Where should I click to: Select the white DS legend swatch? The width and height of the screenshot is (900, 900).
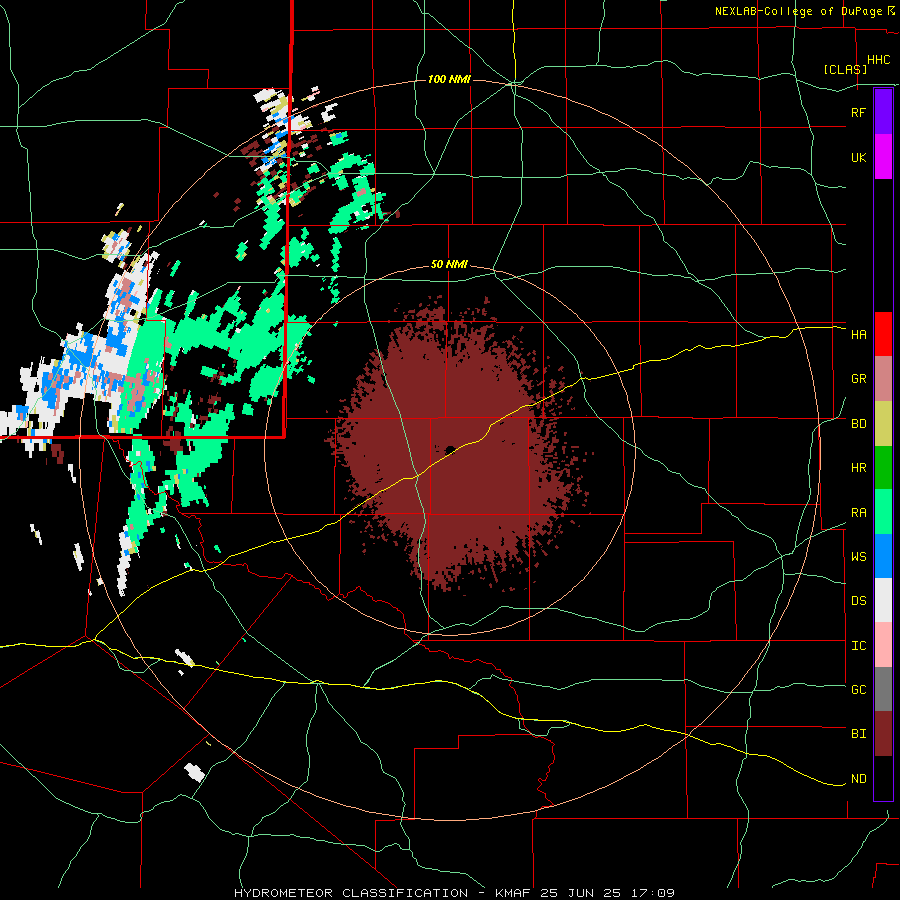883,600
